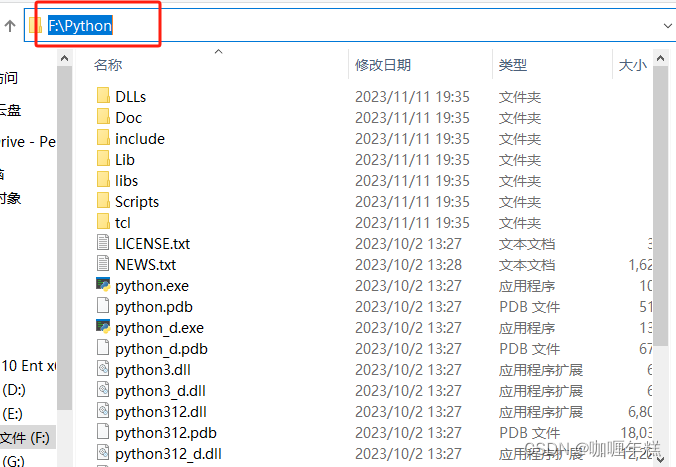Select the (D:) drive in navigation pane

click(14, 390)
